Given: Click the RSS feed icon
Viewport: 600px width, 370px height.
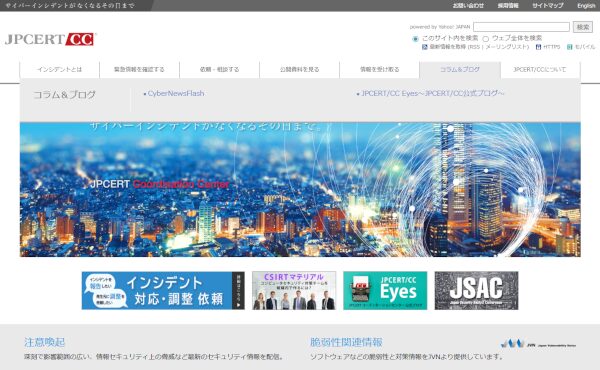Looking at the screenshot, I should point(424,47).
